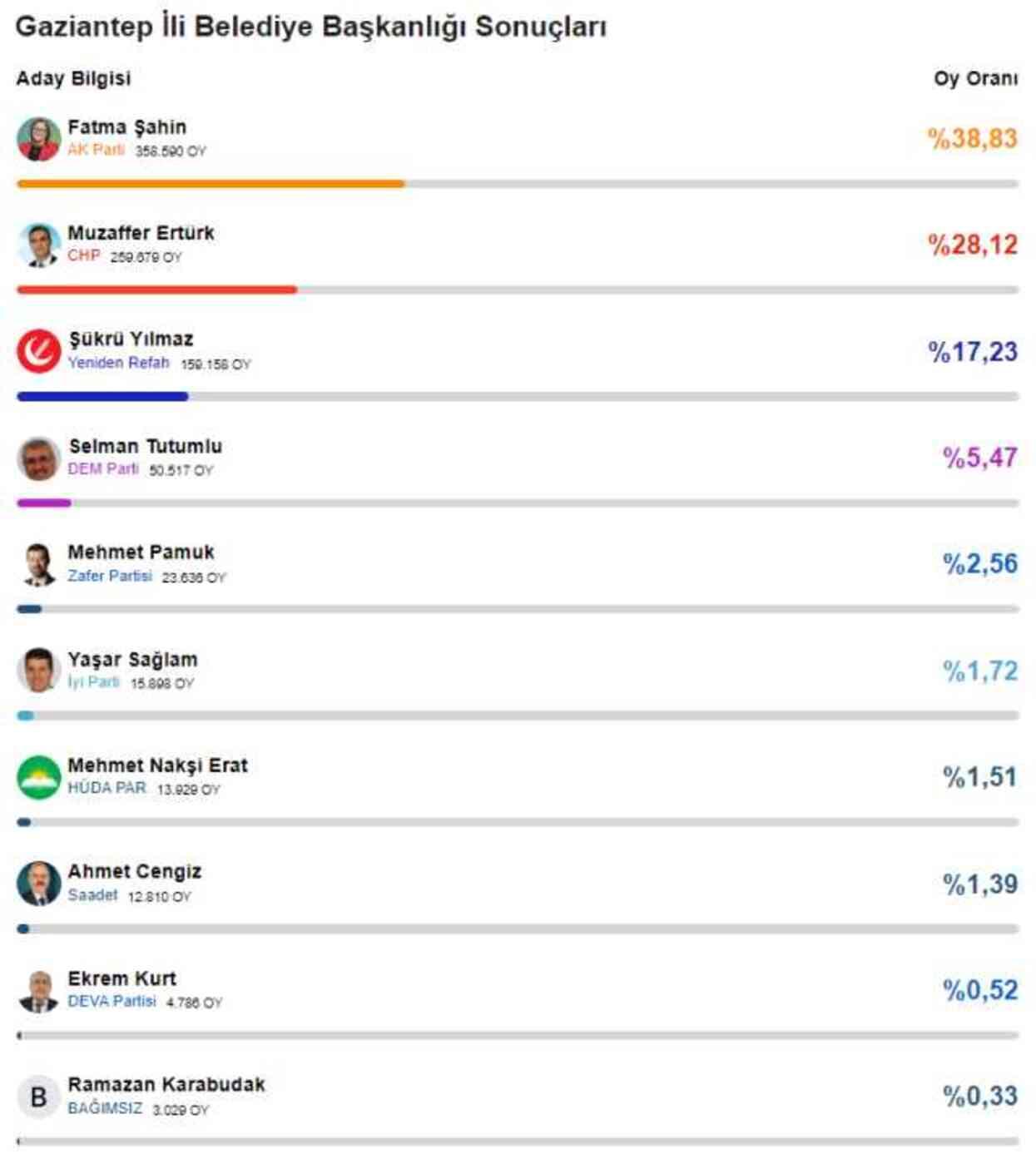Image resolution: width=1036 pixels, height=1154 pixels.
Task: Click the independent candidate 'B' avatar
Action: [x=38, y=1097]
